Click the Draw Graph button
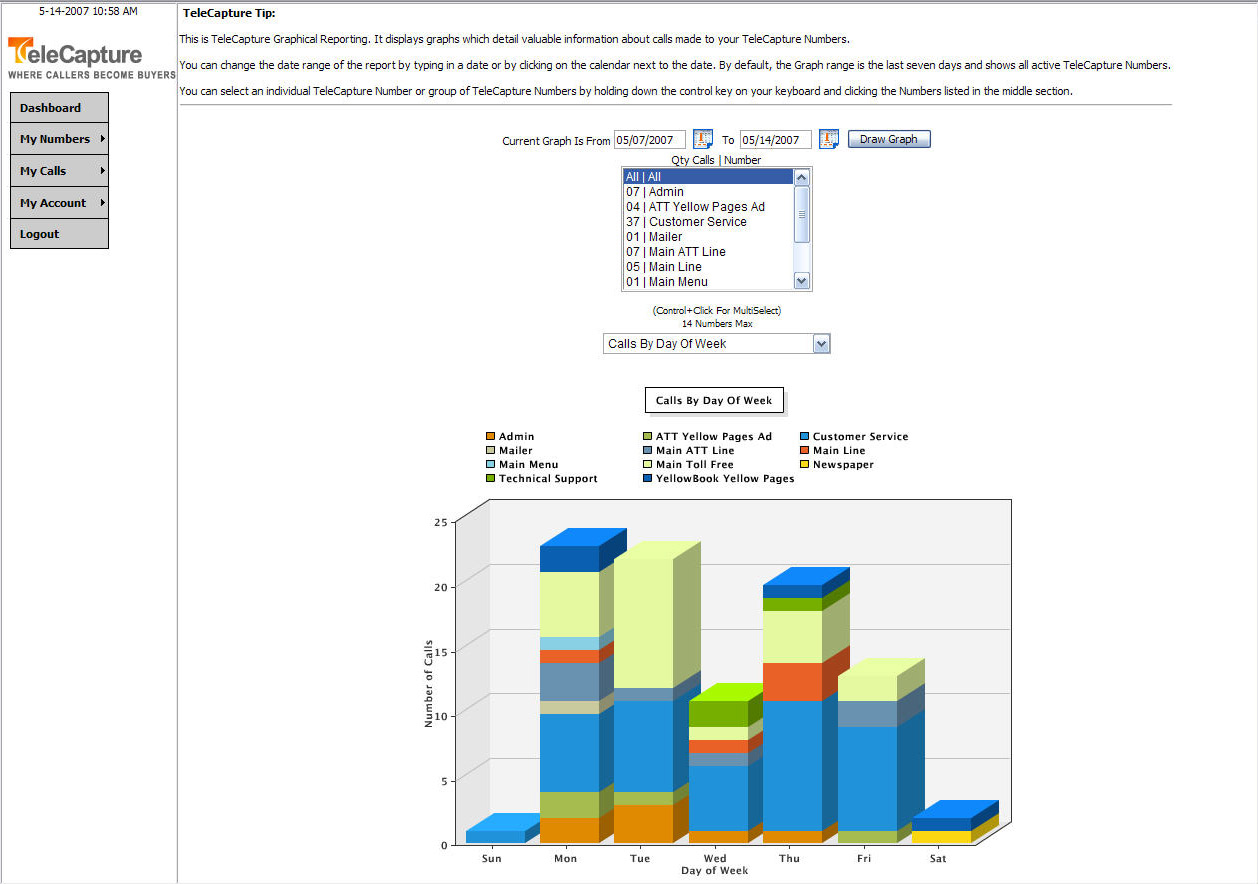 click(x=889, y=139)
